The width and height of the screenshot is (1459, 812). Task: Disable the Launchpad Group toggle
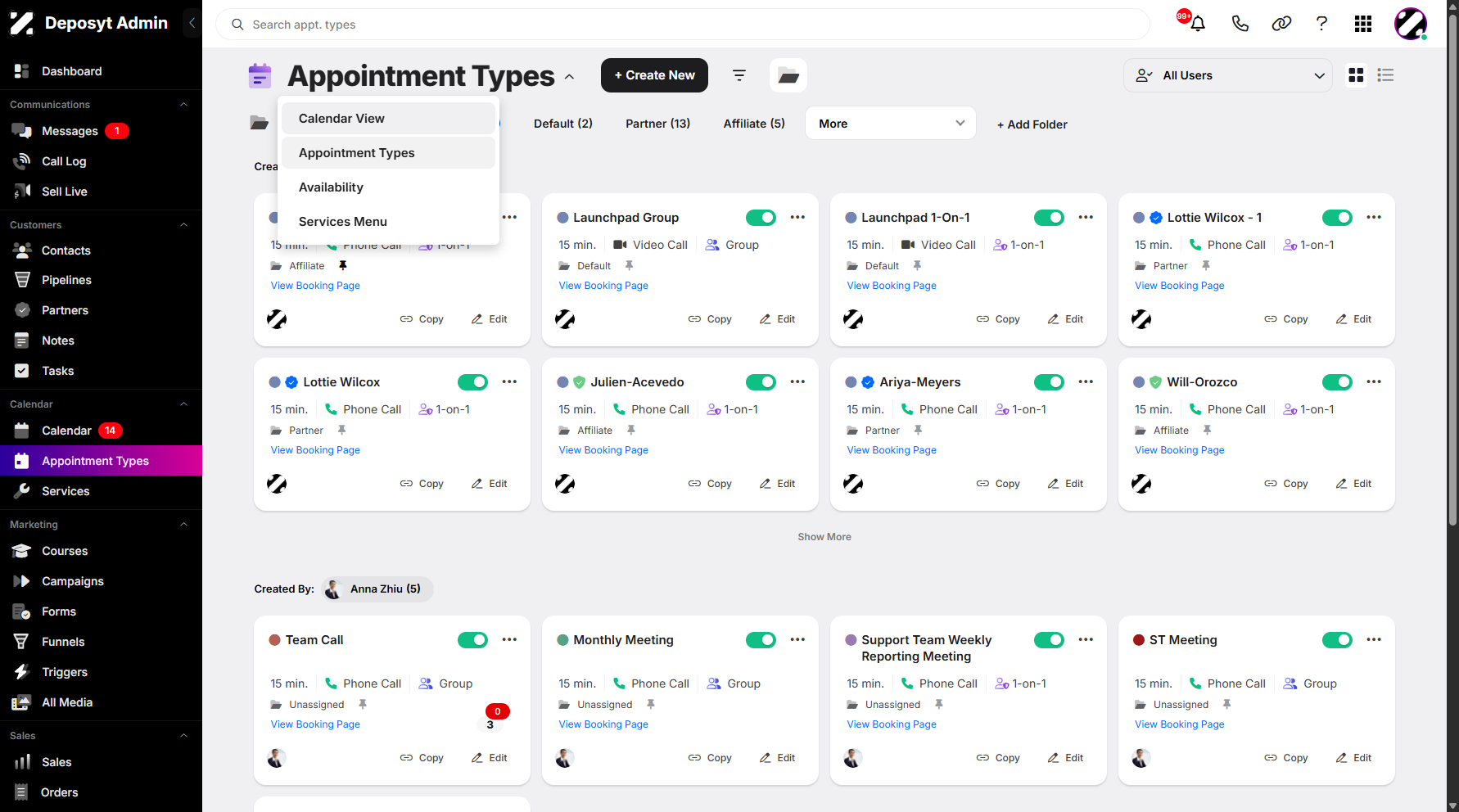[x=761, y=218]
